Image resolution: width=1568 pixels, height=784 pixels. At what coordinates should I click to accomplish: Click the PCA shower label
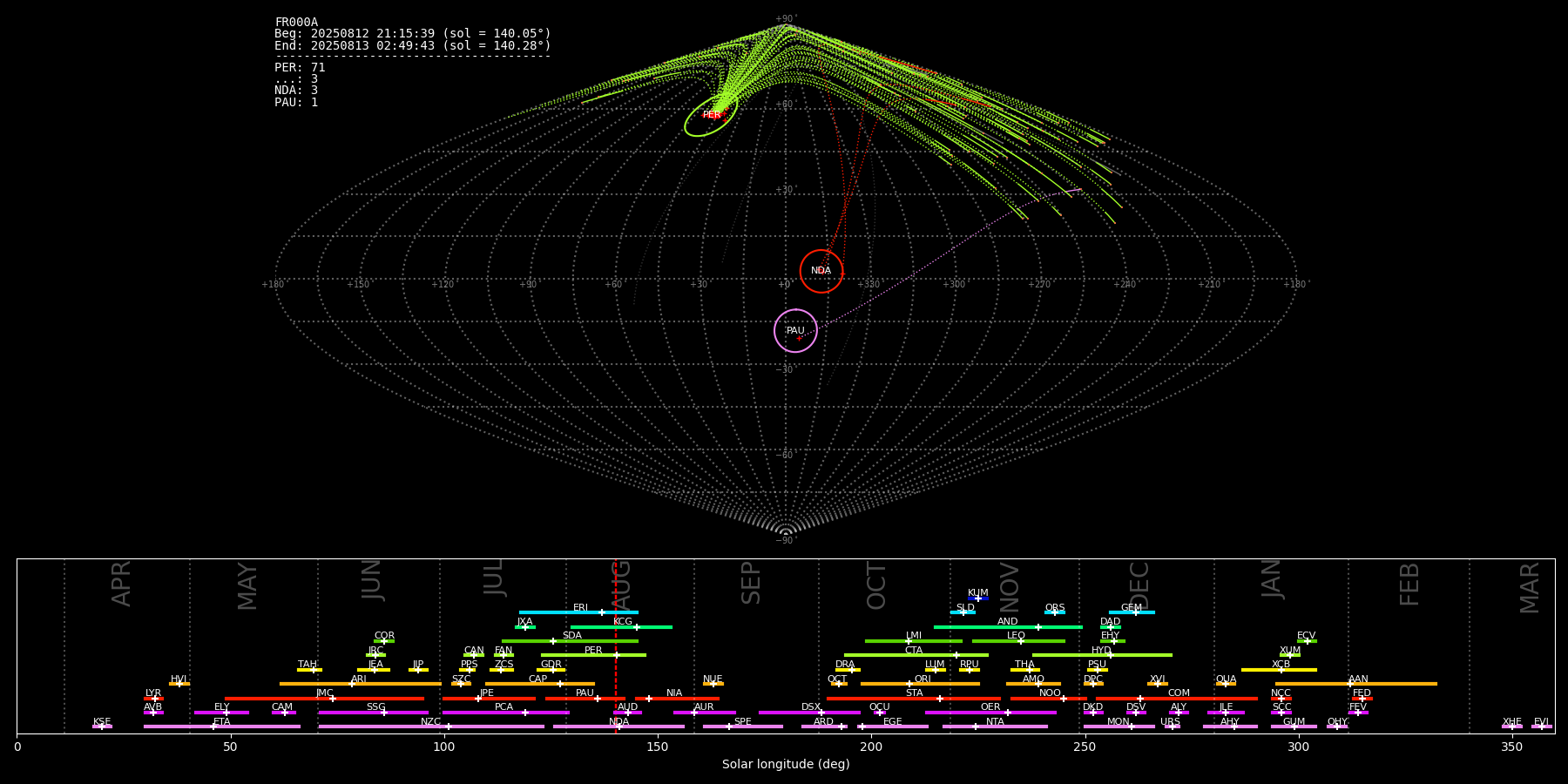(504, 707)
